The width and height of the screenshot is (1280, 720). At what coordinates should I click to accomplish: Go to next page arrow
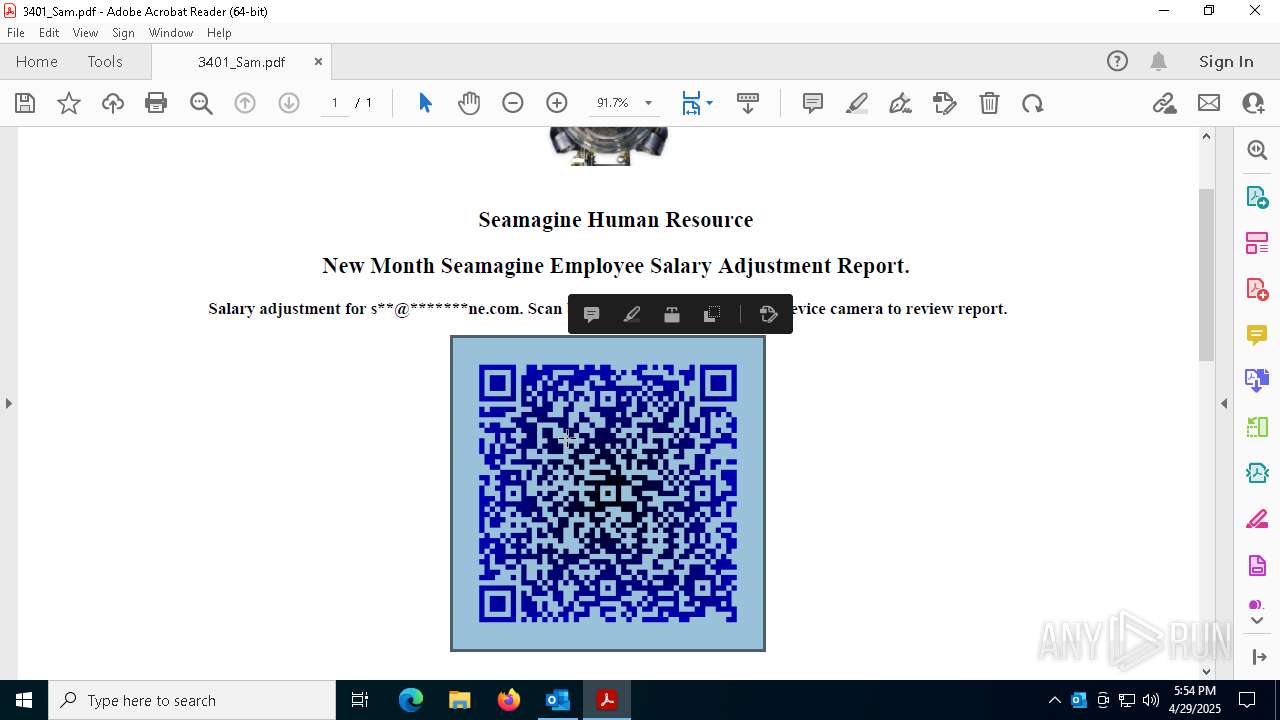click(x=289, y=103)
